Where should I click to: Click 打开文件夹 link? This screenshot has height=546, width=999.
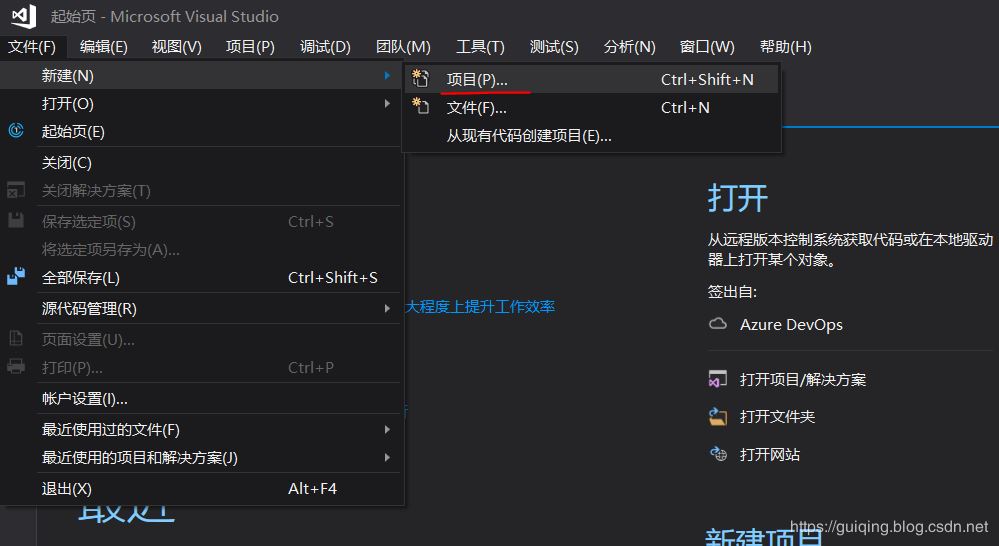(x=777, y=417)
